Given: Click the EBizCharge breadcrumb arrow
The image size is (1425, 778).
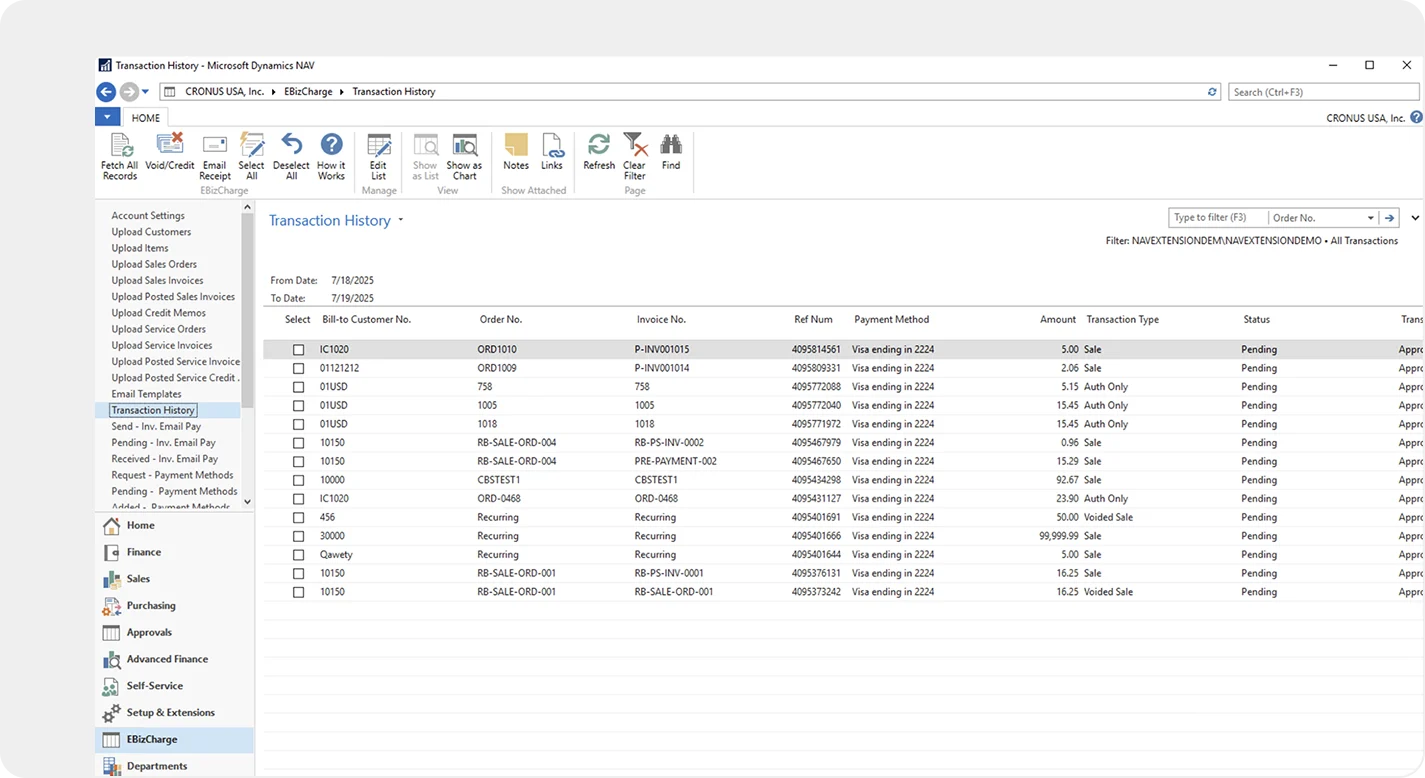Looking at the screenshot, I should [x=343, y=92].
